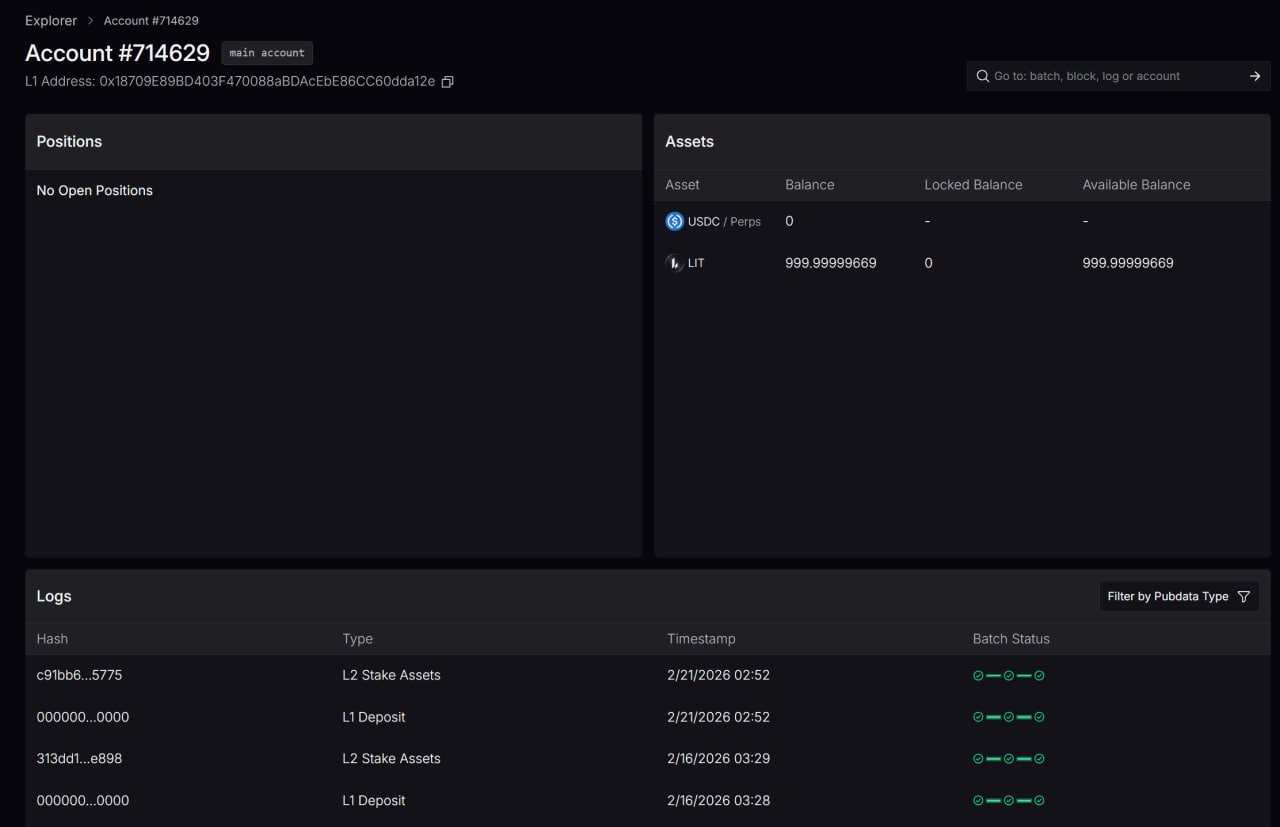Click batch status of latest L1 Deposit

[x=1008, y=717]
